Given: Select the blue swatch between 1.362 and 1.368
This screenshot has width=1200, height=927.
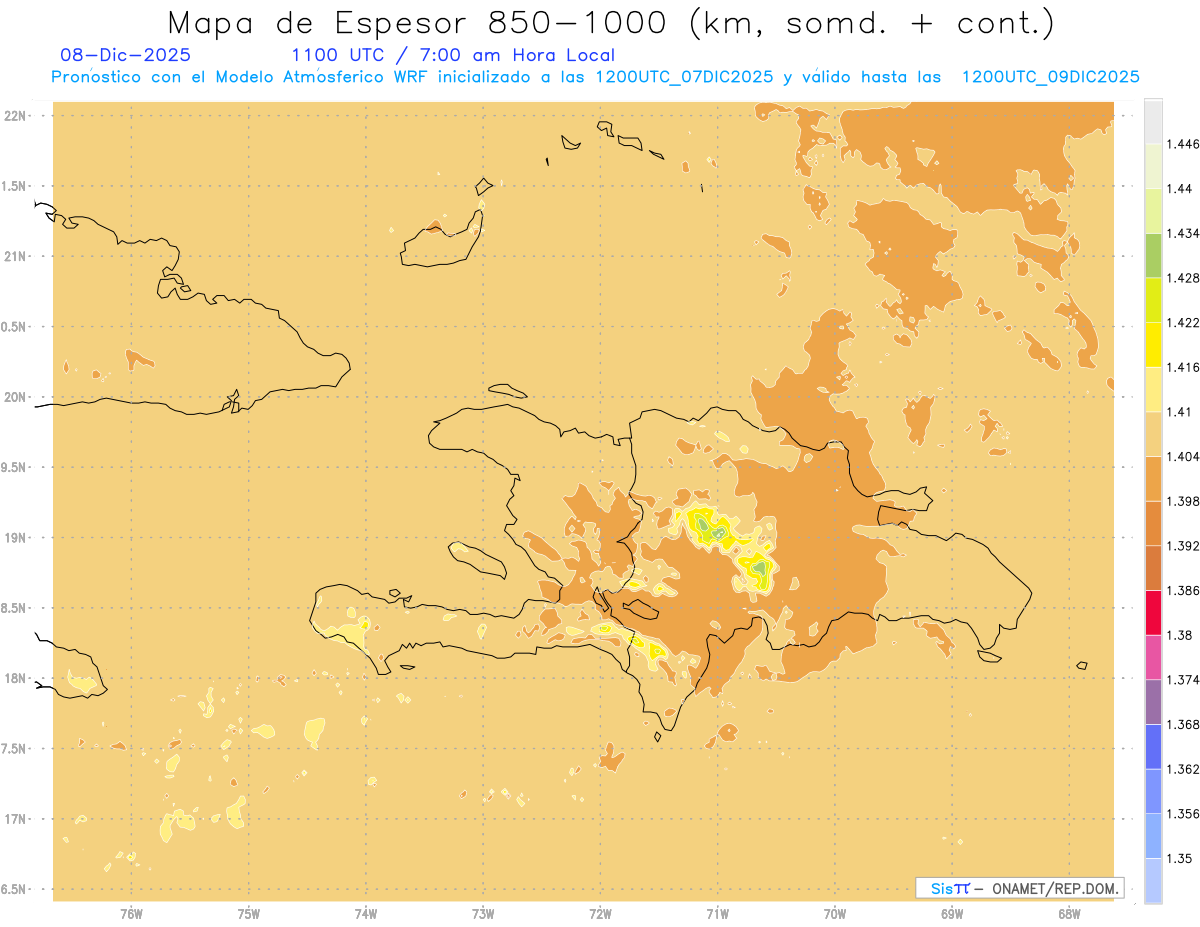Looking at the screenshot, I should point(1153,747).
